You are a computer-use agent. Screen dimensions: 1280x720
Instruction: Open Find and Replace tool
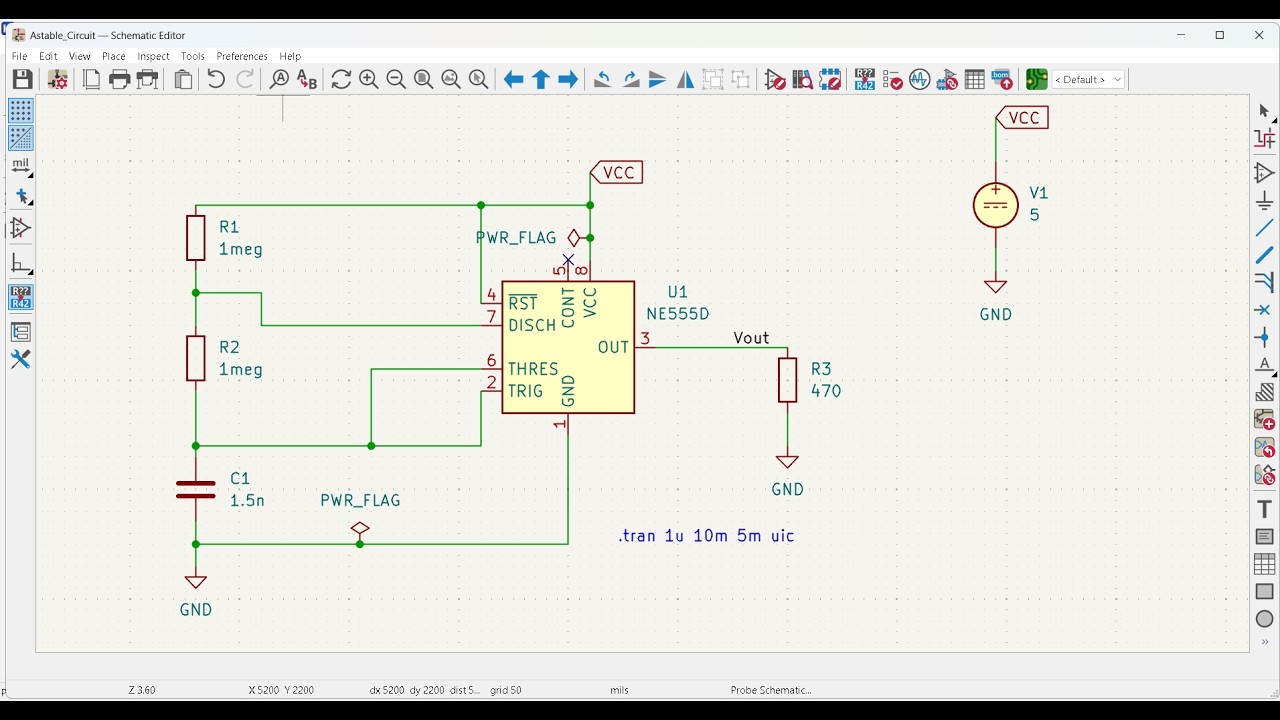[307, 79]
